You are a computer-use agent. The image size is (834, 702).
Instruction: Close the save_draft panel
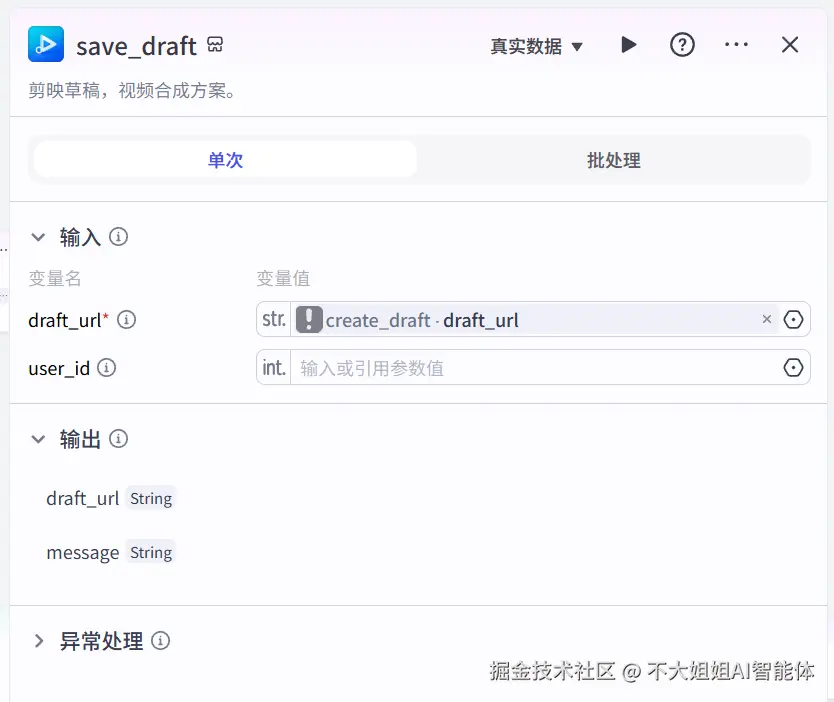[790, 45]
